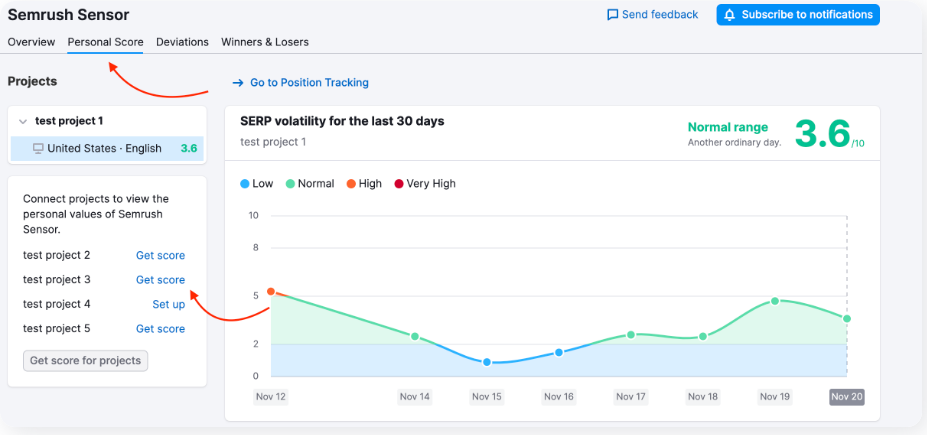Click the Nov 12 orange data point
Image resolution: width=927 pixels, height=435 pixels.
[x=271, y=291]
